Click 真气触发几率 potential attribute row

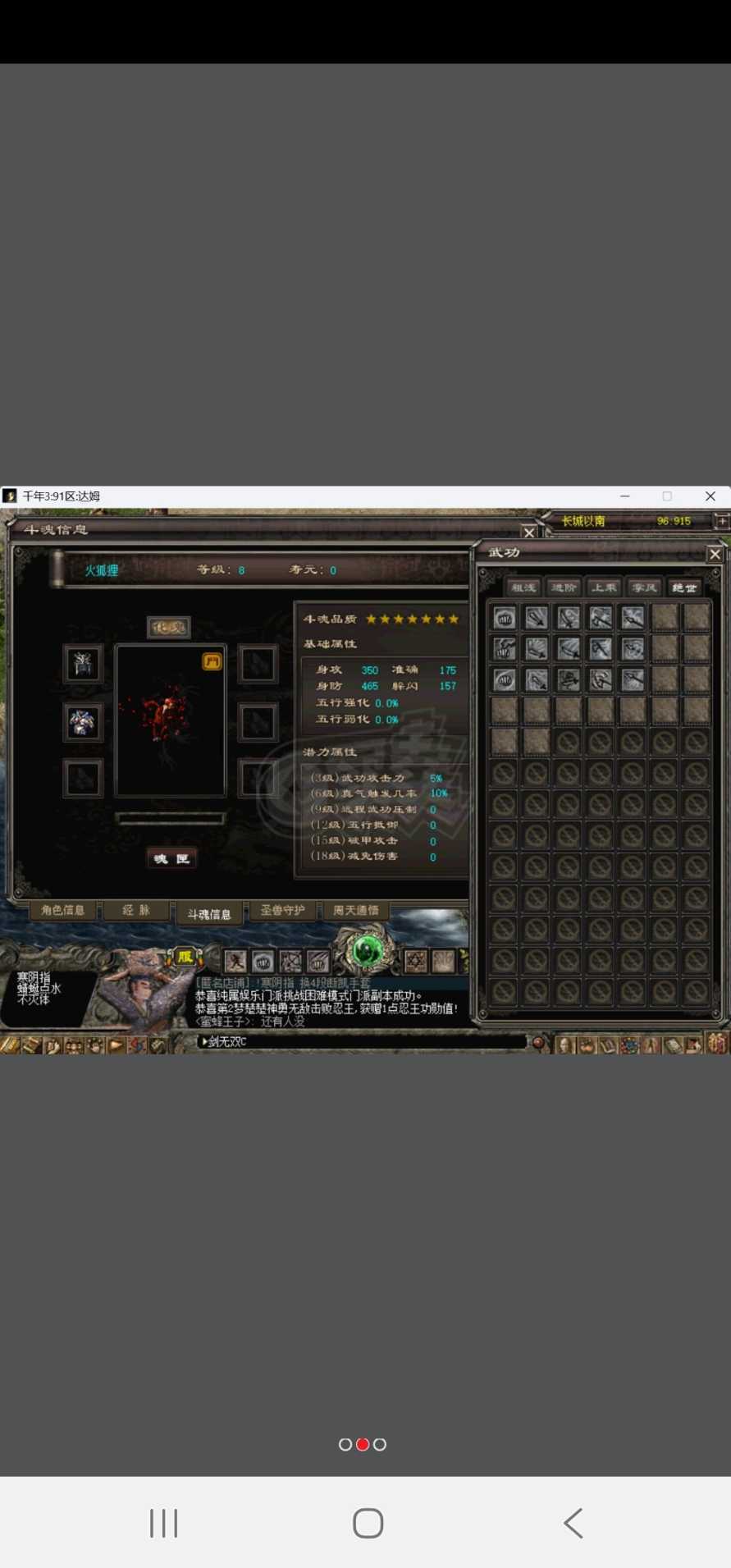click(x=381, y=793)
